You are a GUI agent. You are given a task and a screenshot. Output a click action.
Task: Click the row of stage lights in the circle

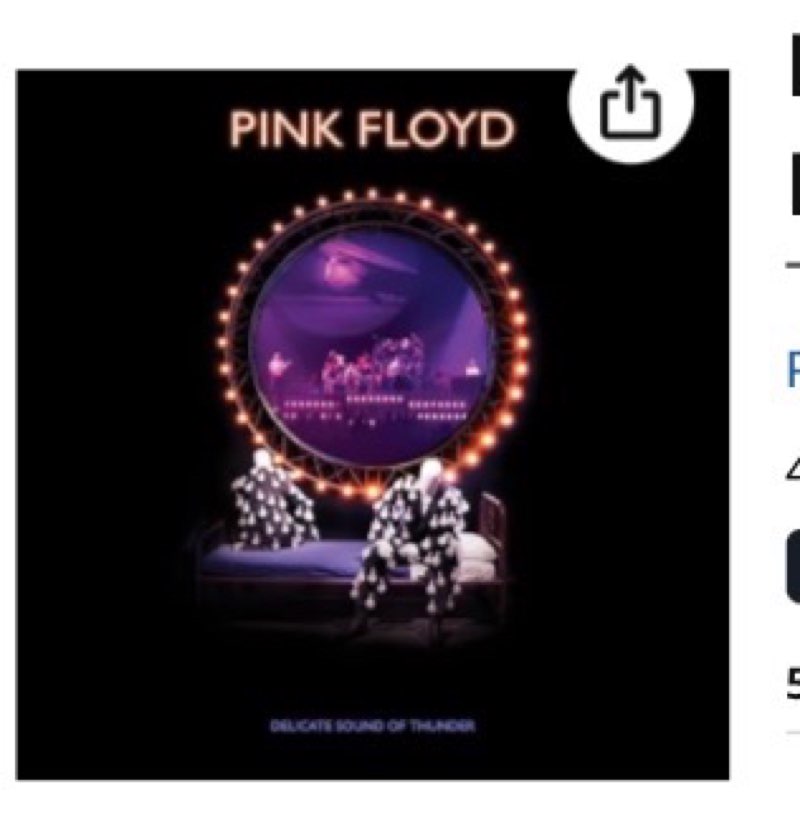click(x=374, y=408)
